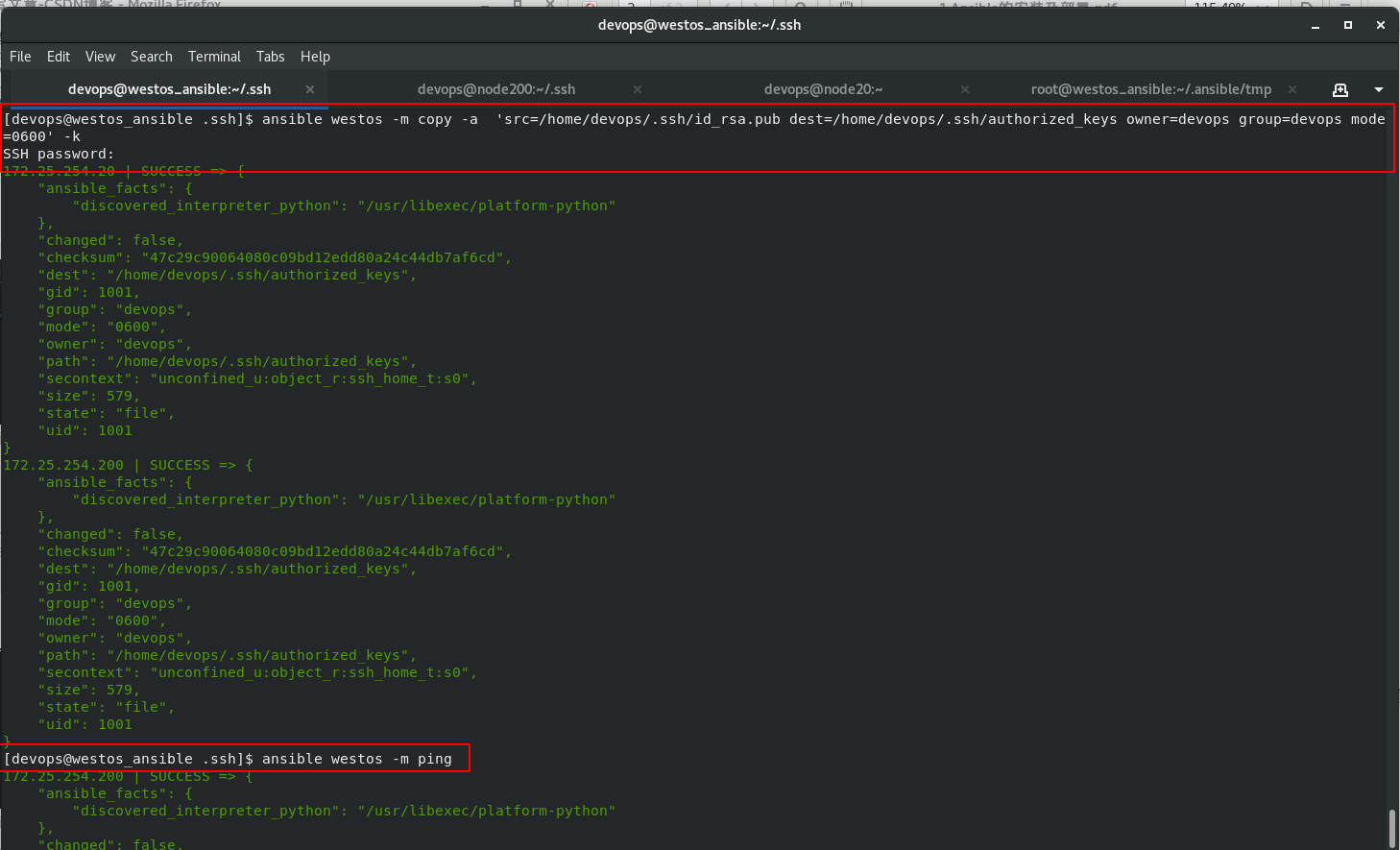Open the Terminal menu

(x=214, y=57)
